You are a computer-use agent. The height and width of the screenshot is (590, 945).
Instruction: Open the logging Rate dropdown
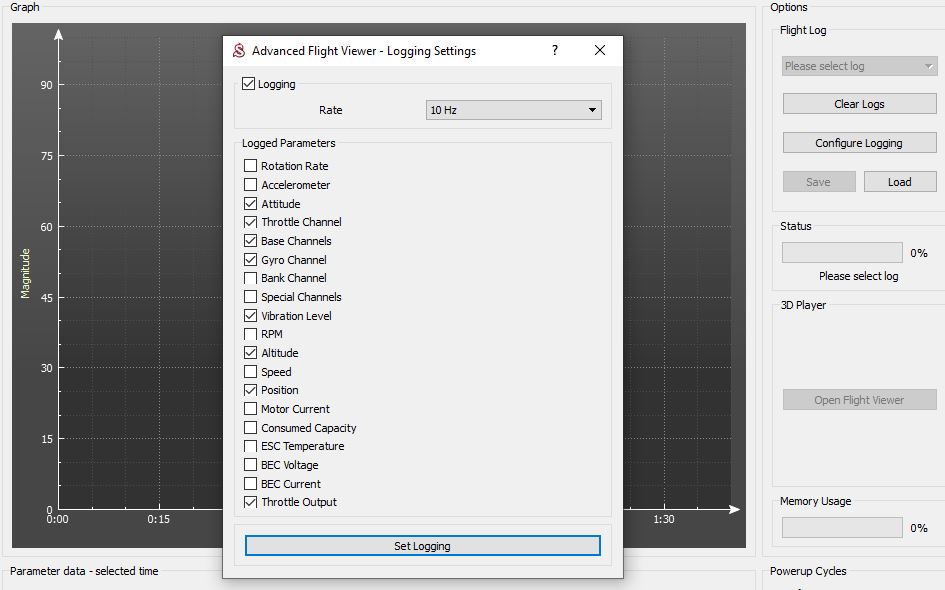pos(513,110)
